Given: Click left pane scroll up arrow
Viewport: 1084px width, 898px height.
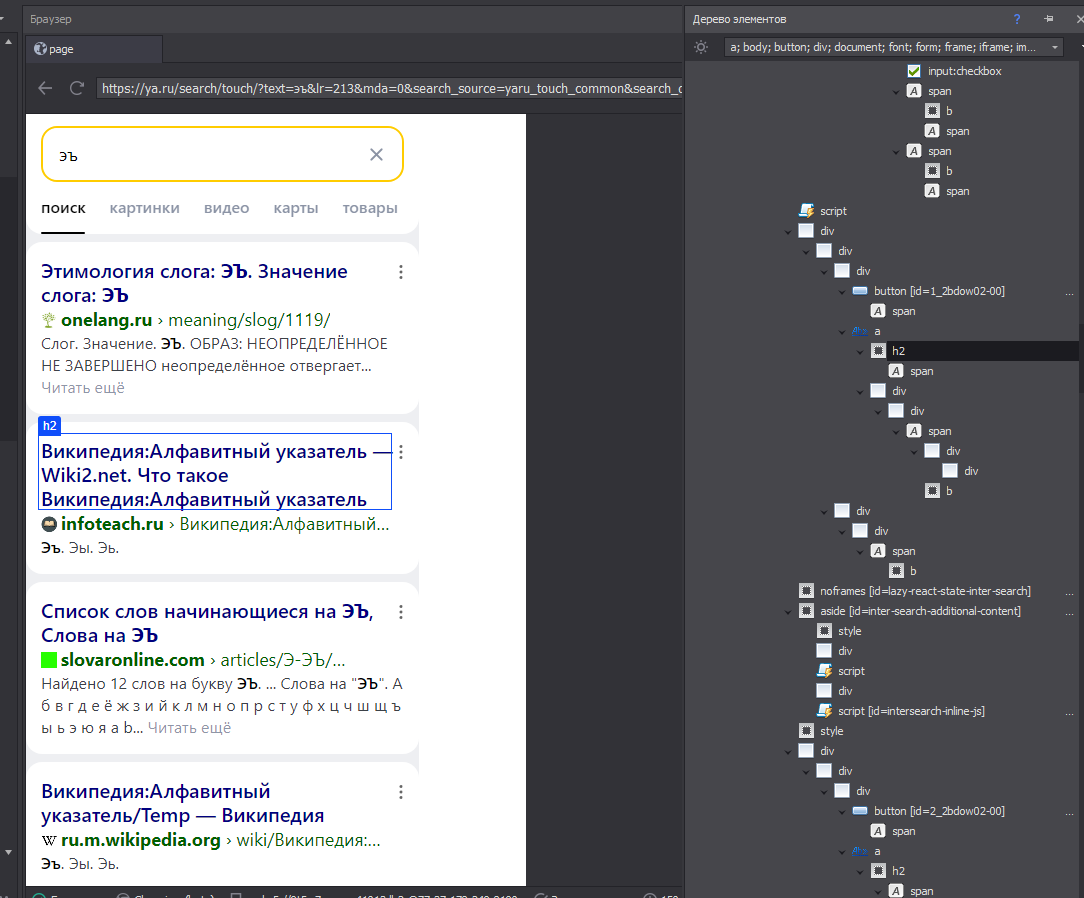Looking at the screenshot, I should 8,41.
